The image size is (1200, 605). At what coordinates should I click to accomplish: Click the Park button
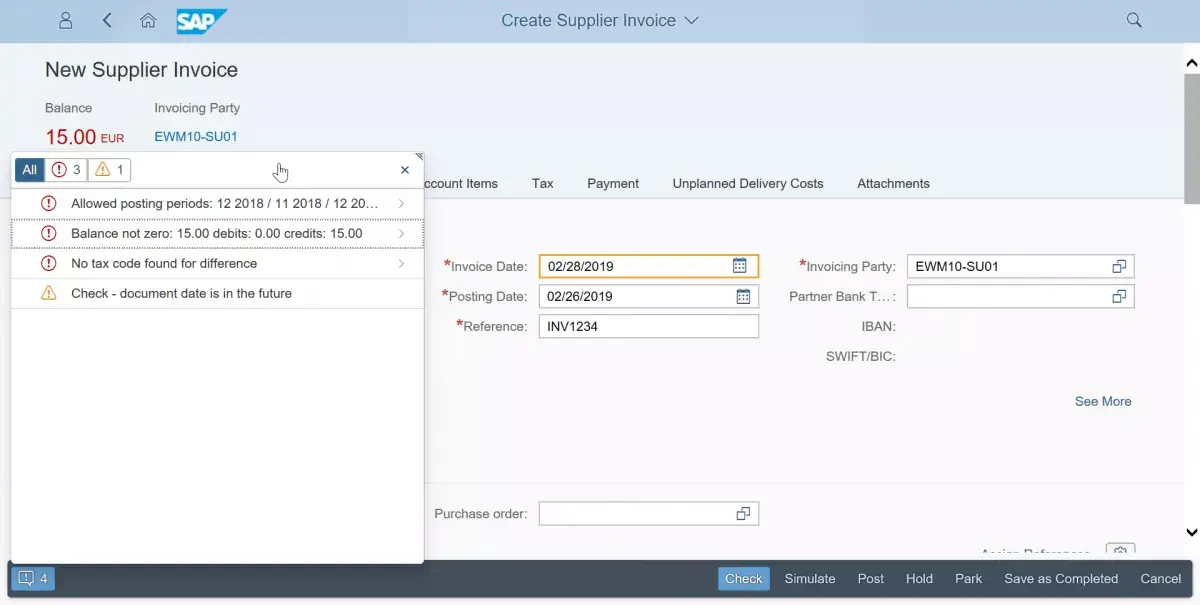pos(968,578)
